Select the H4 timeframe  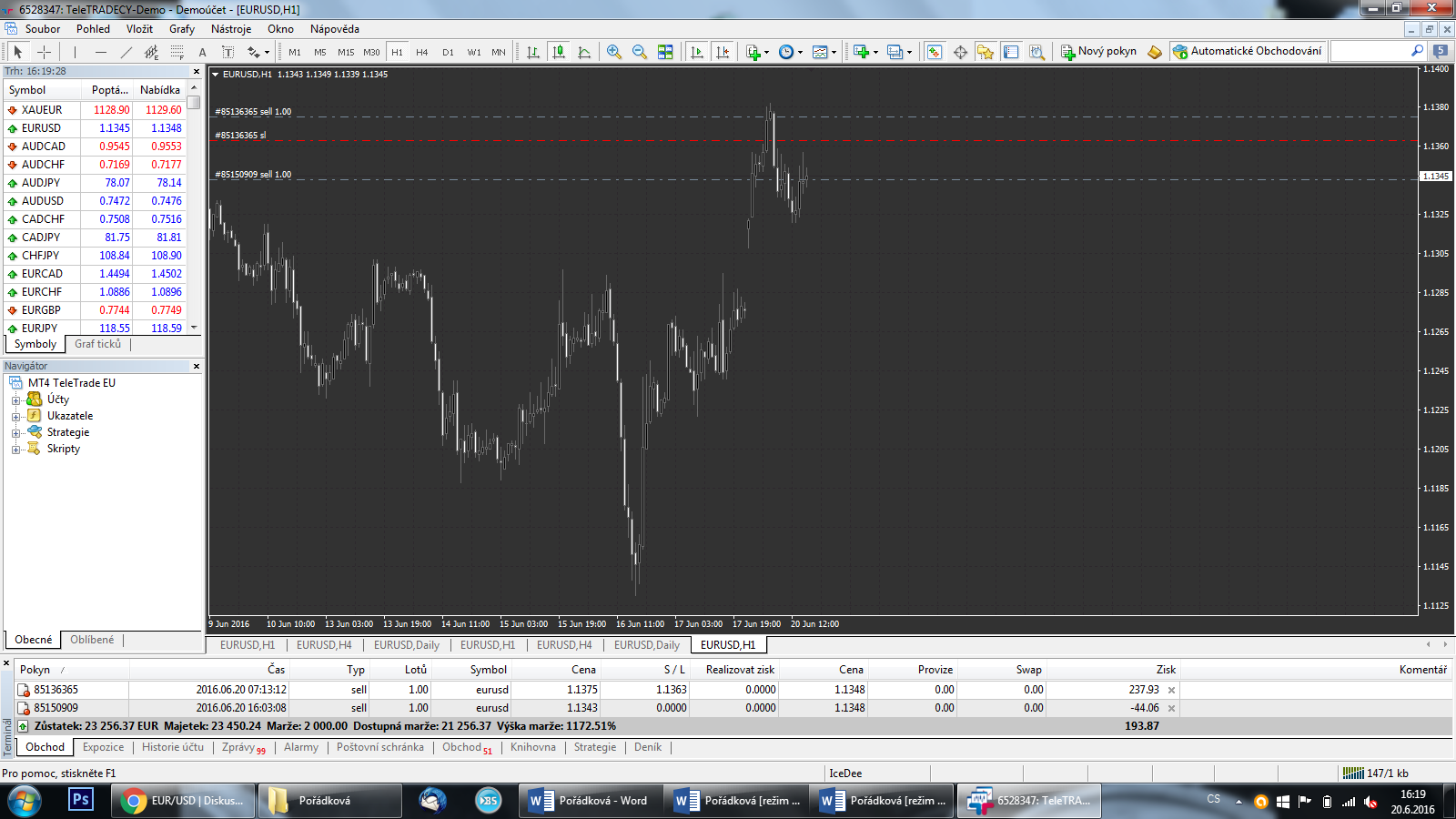422,52
